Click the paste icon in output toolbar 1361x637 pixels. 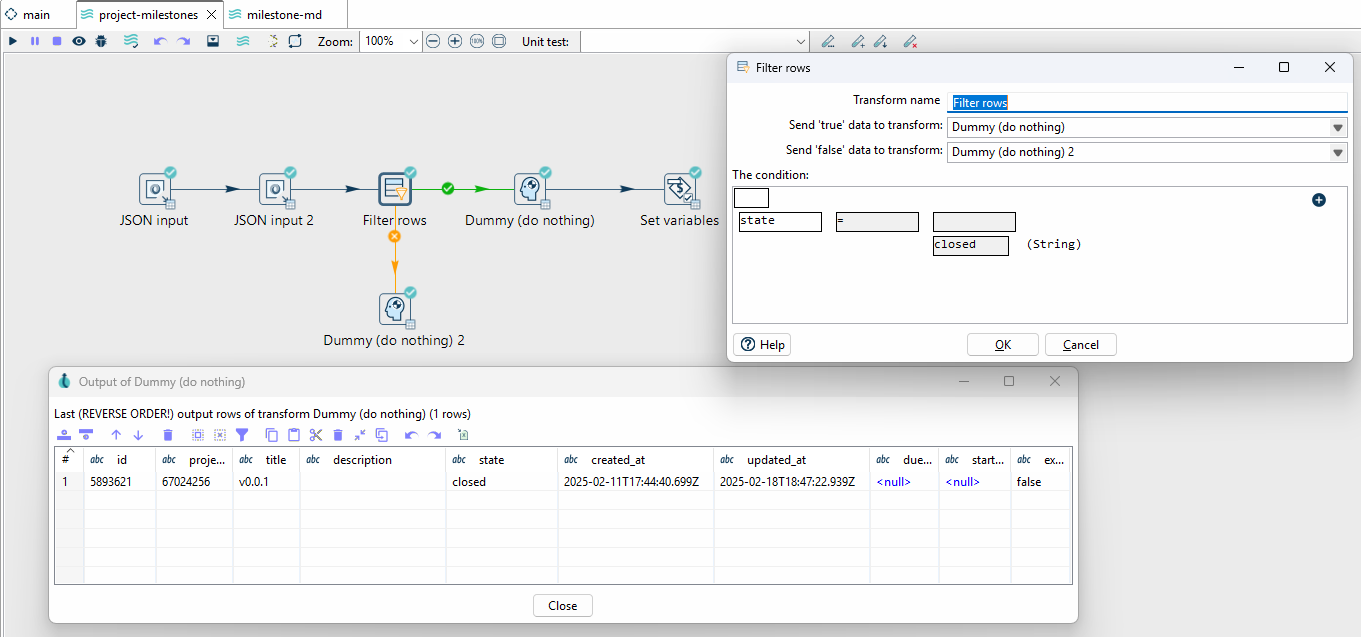click(x=294, y=435)
